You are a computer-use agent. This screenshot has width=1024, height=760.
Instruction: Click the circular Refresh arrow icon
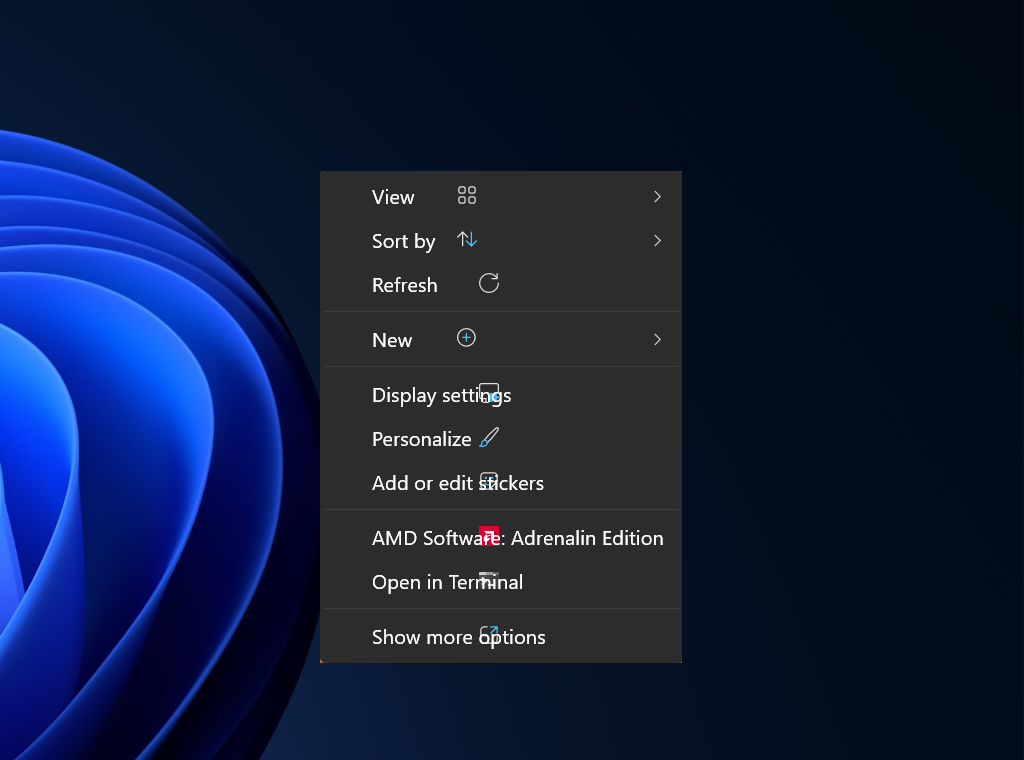point(489,283)
